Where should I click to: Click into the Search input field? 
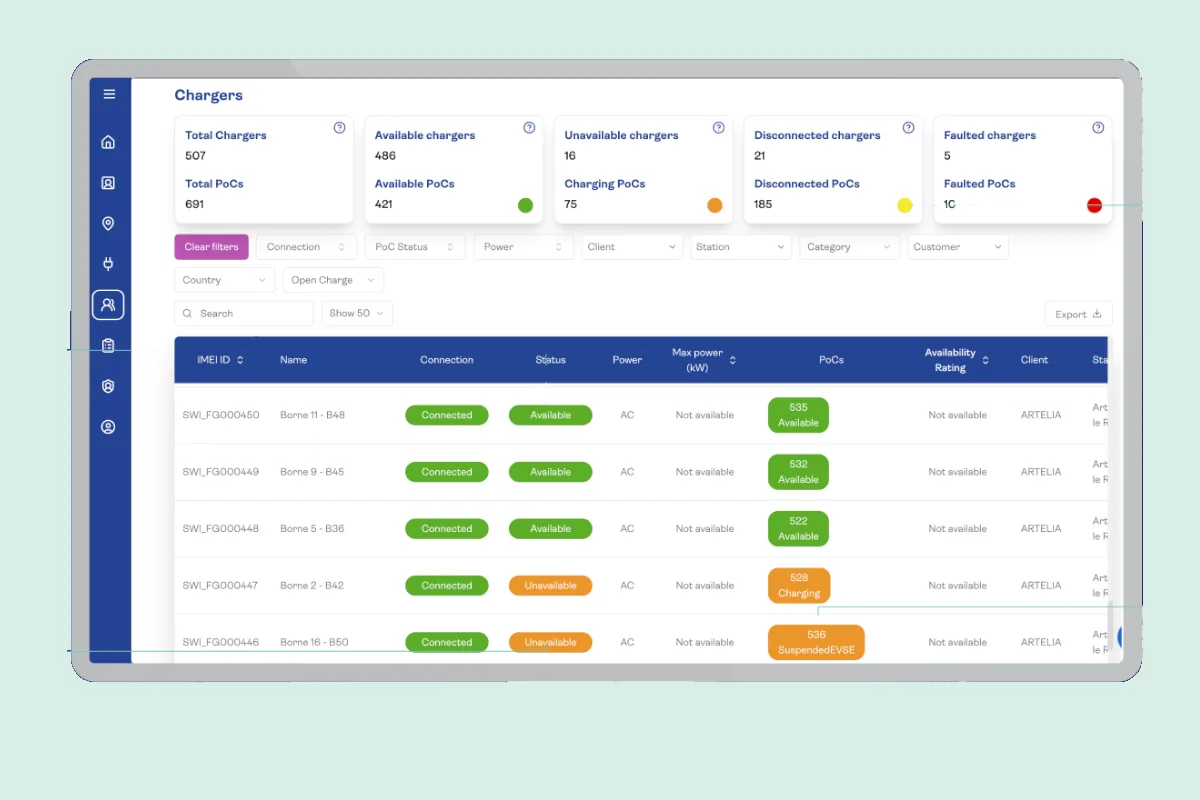(250, 314)
